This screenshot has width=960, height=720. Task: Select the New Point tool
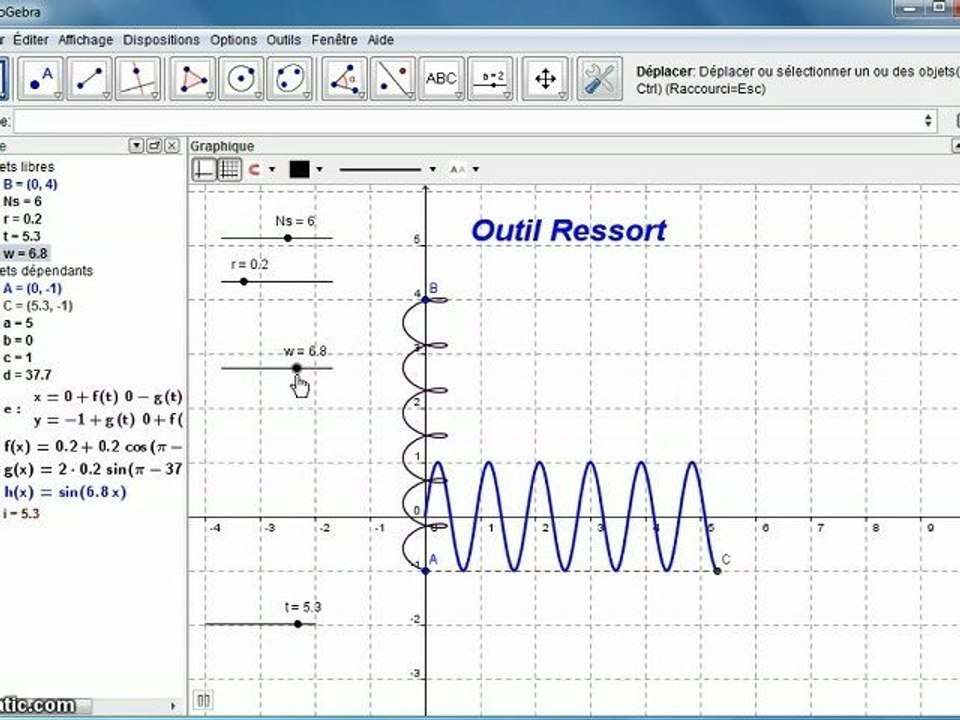pyautogui.click(x=41, y=78)
